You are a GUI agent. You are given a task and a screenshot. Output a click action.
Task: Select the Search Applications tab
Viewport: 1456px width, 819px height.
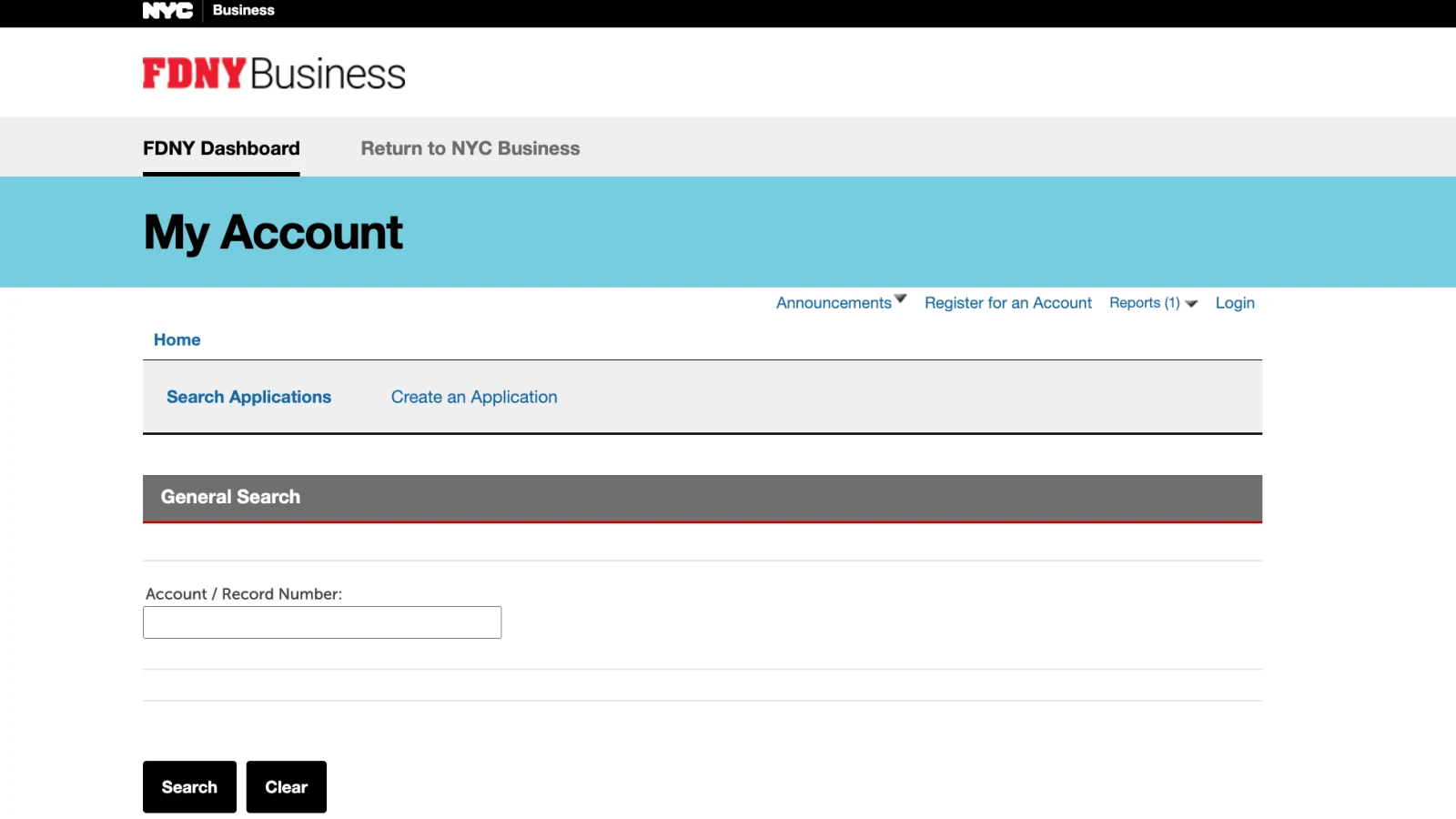click(248, 397)
